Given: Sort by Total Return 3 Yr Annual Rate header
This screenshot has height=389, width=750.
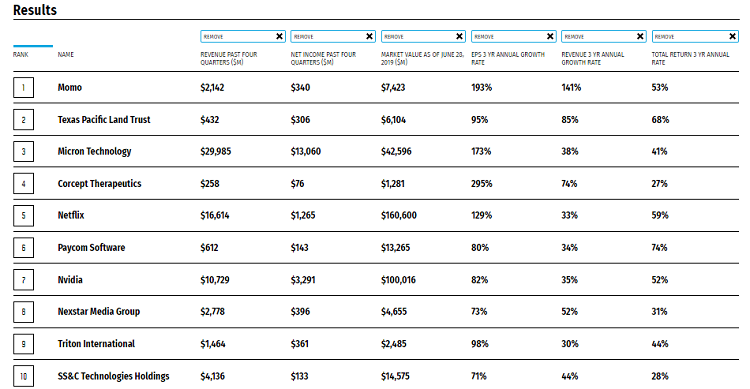Looking at the screenshot, I should (690, 58).
